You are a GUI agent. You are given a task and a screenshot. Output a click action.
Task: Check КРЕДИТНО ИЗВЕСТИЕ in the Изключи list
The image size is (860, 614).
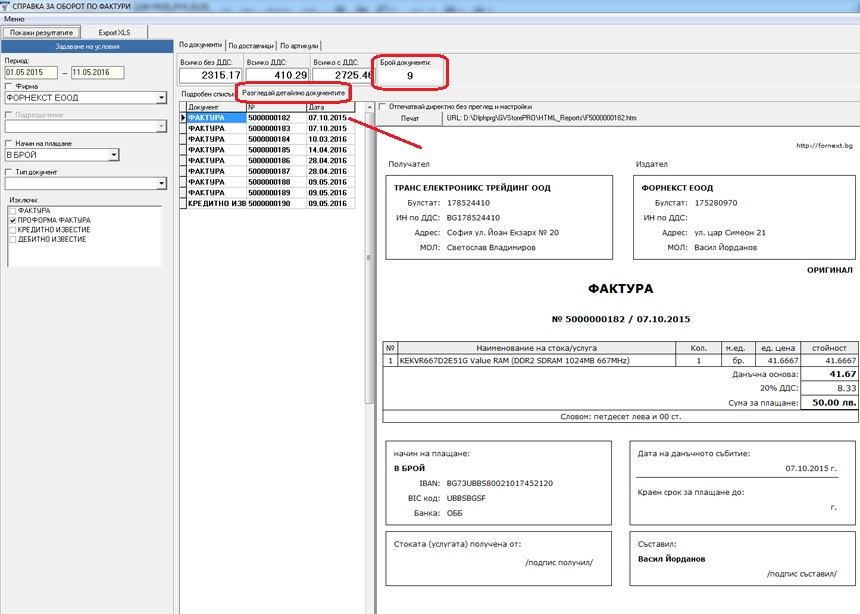[x=13, y=230]
